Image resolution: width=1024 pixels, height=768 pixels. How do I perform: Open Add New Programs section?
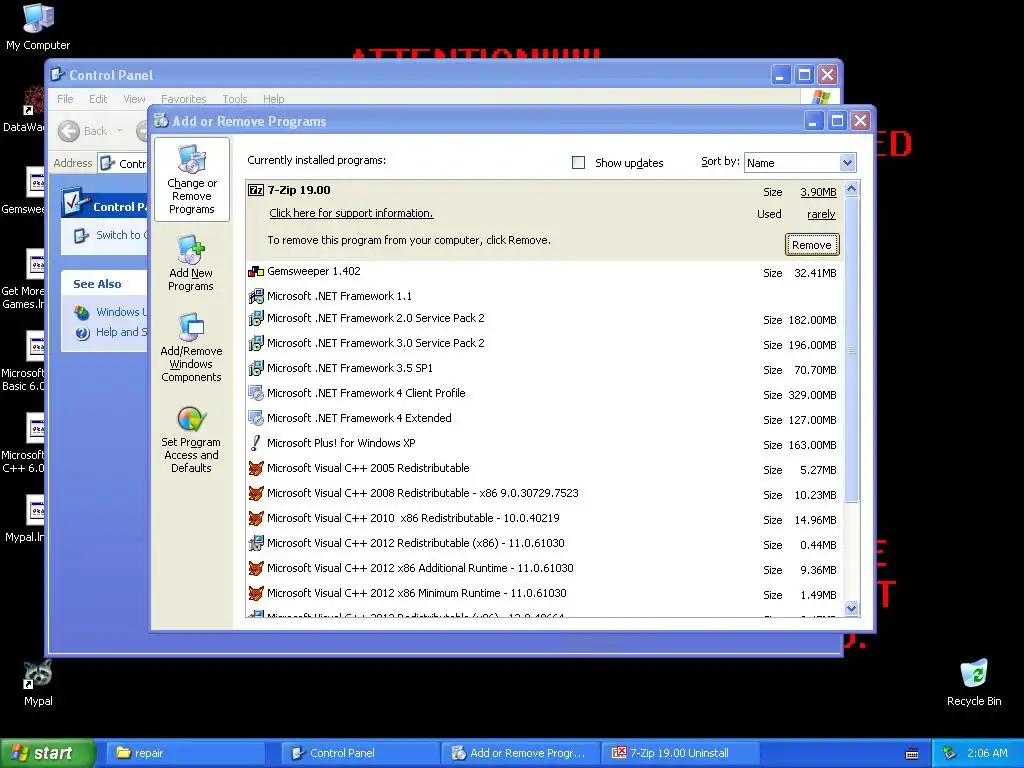(x=191, y=263)
